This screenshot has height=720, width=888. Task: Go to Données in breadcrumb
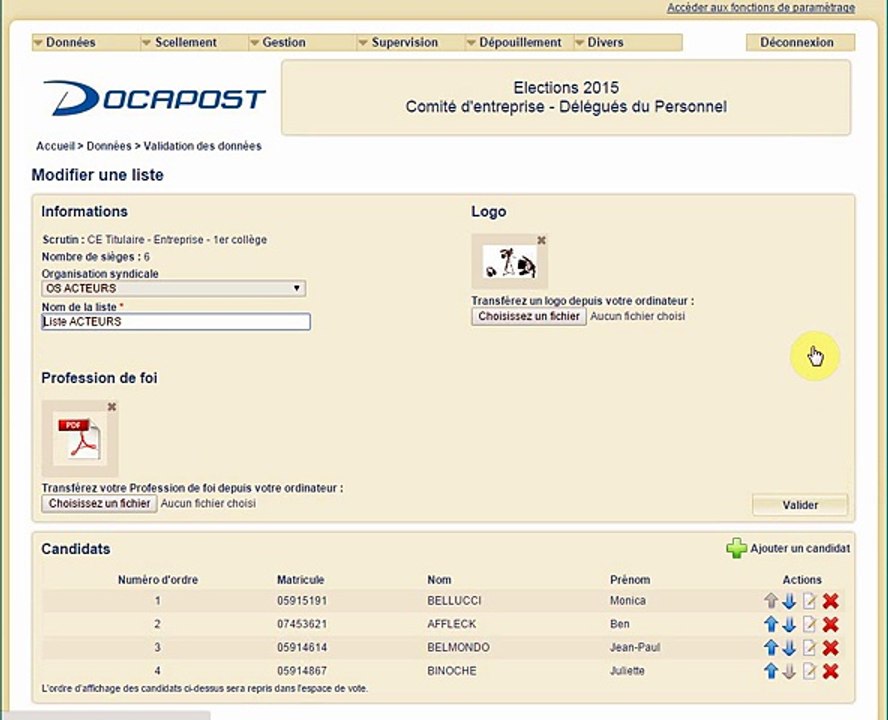point(109,146)
